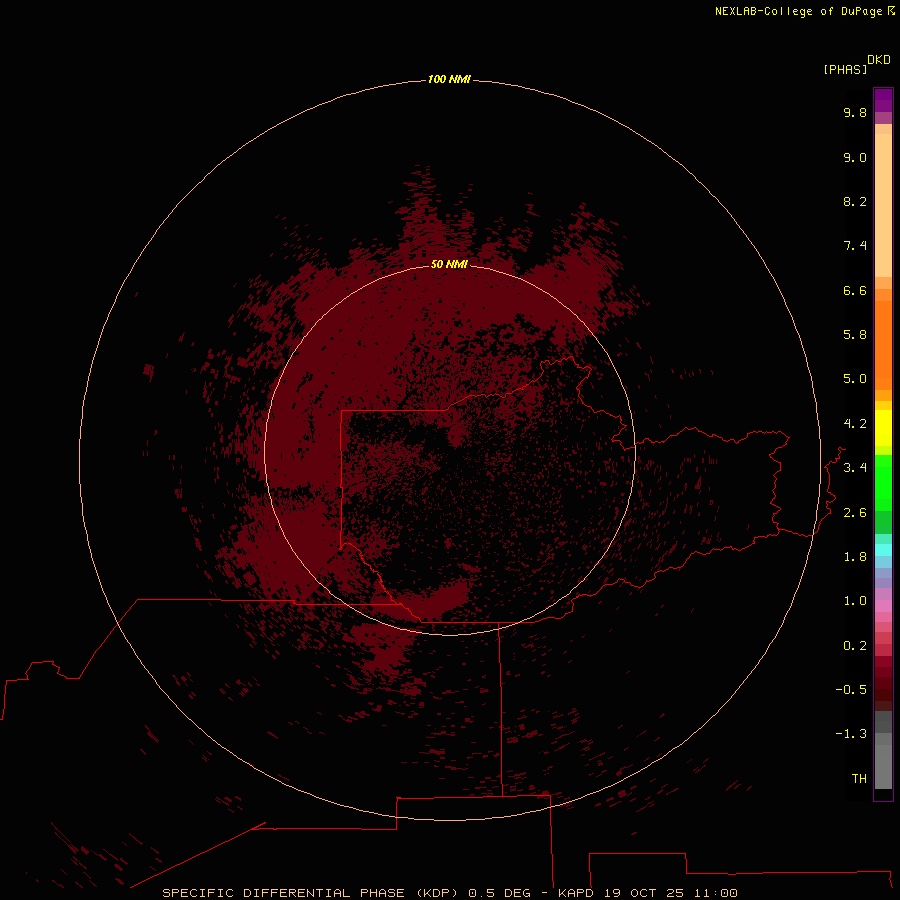
Task: Click the bright green segment of the color bar
Action: 883,482
